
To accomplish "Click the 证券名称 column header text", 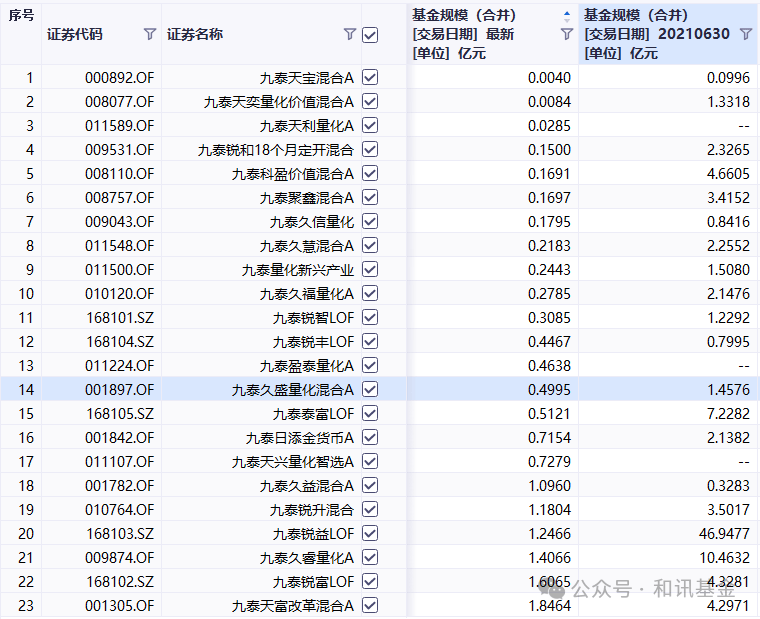I will (195, 34).
